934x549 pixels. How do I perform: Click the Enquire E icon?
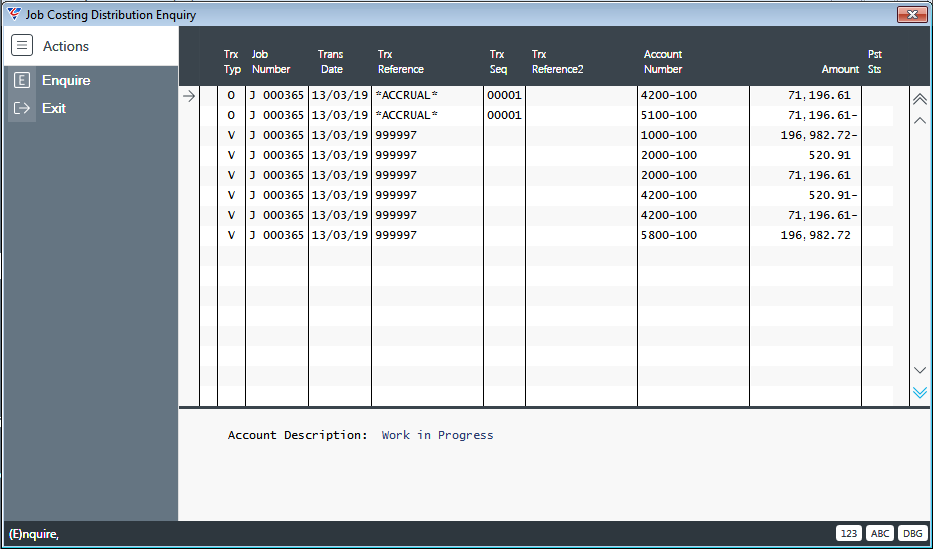coord(21,80)
